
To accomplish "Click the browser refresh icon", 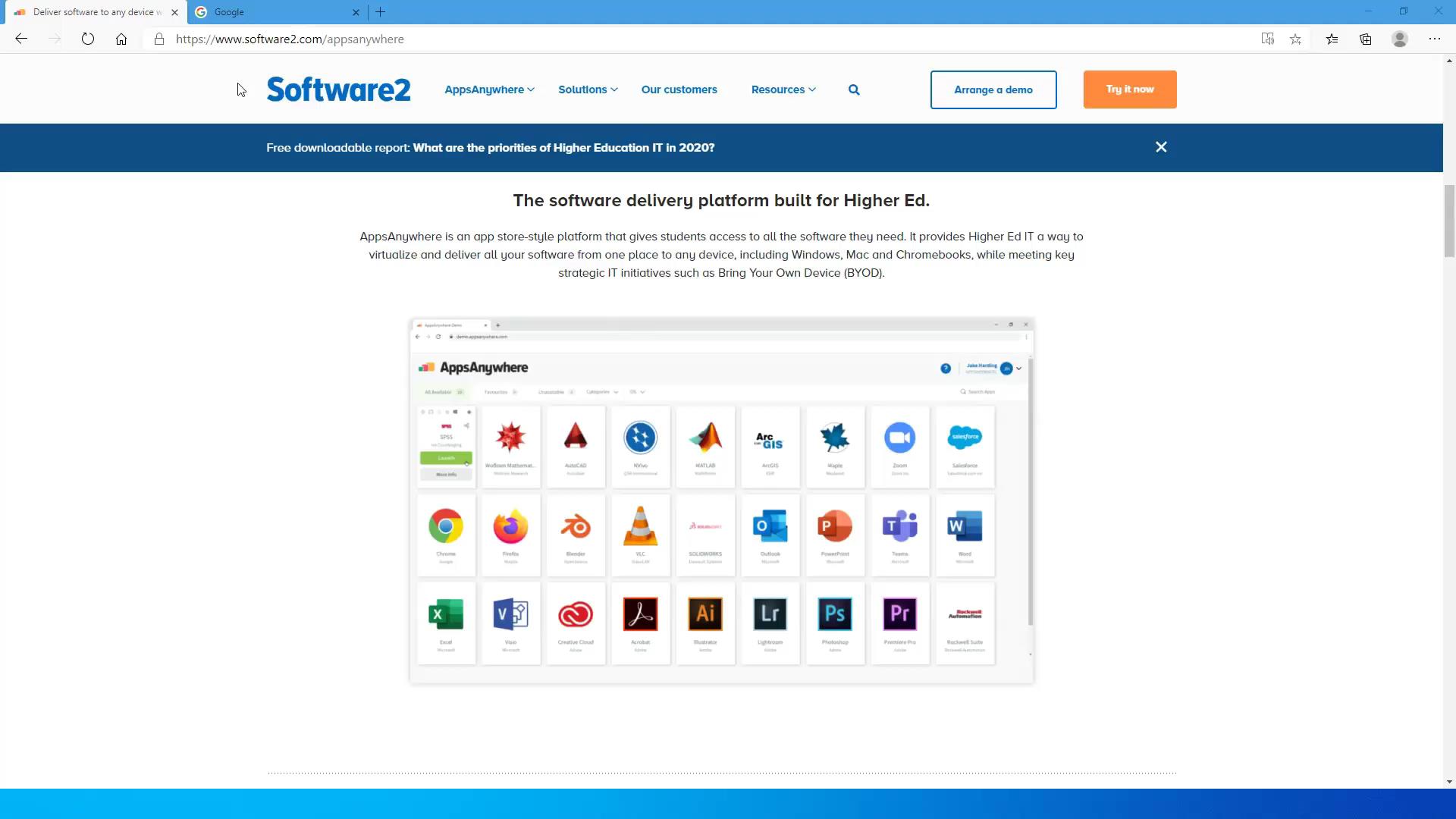I will click(x=88, y=39).
